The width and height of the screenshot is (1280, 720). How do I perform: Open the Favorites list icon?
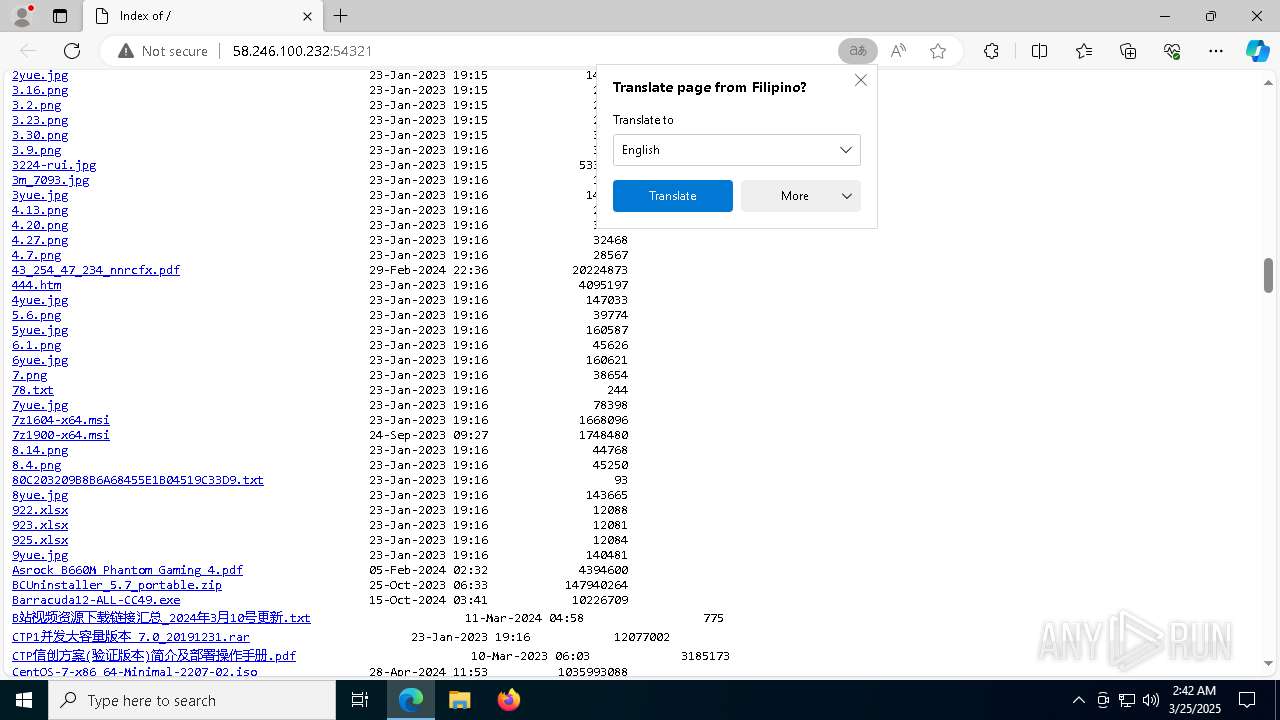(1084, 51)
